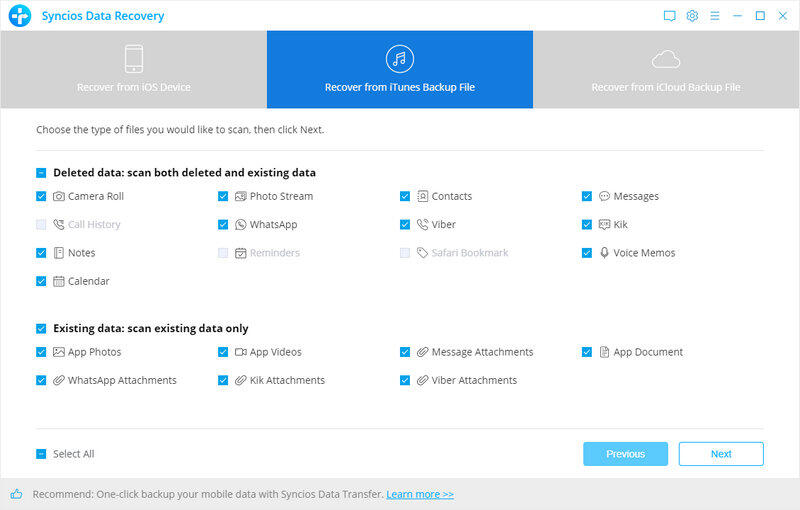Click the Syncios blue plus logo
The width and height of the screenshot is (800, 510).
(x=20, y=16)
